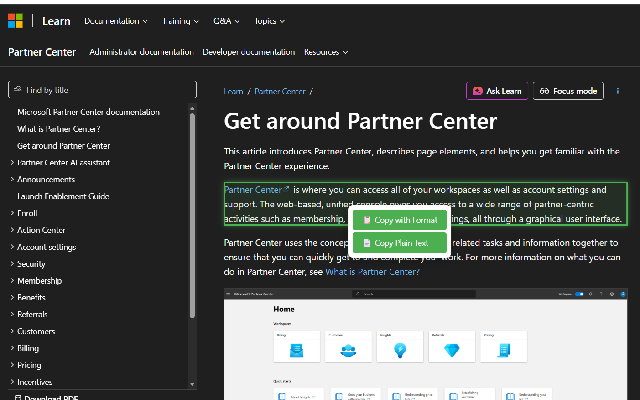
Task: Click the document icon in Copy Plain Text
Action: (367, 243)
